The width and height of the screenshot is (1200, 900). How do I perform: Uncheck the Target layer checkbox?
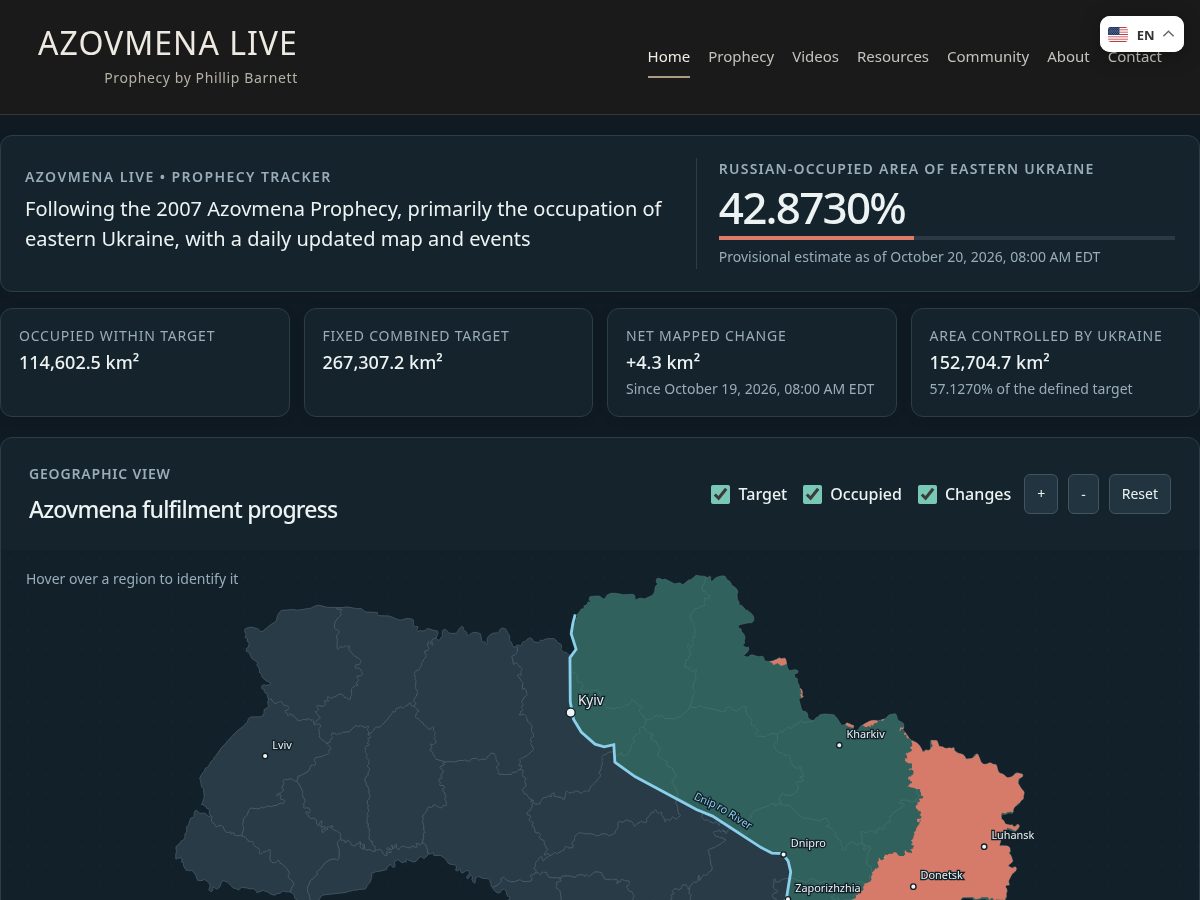(720, 494)
